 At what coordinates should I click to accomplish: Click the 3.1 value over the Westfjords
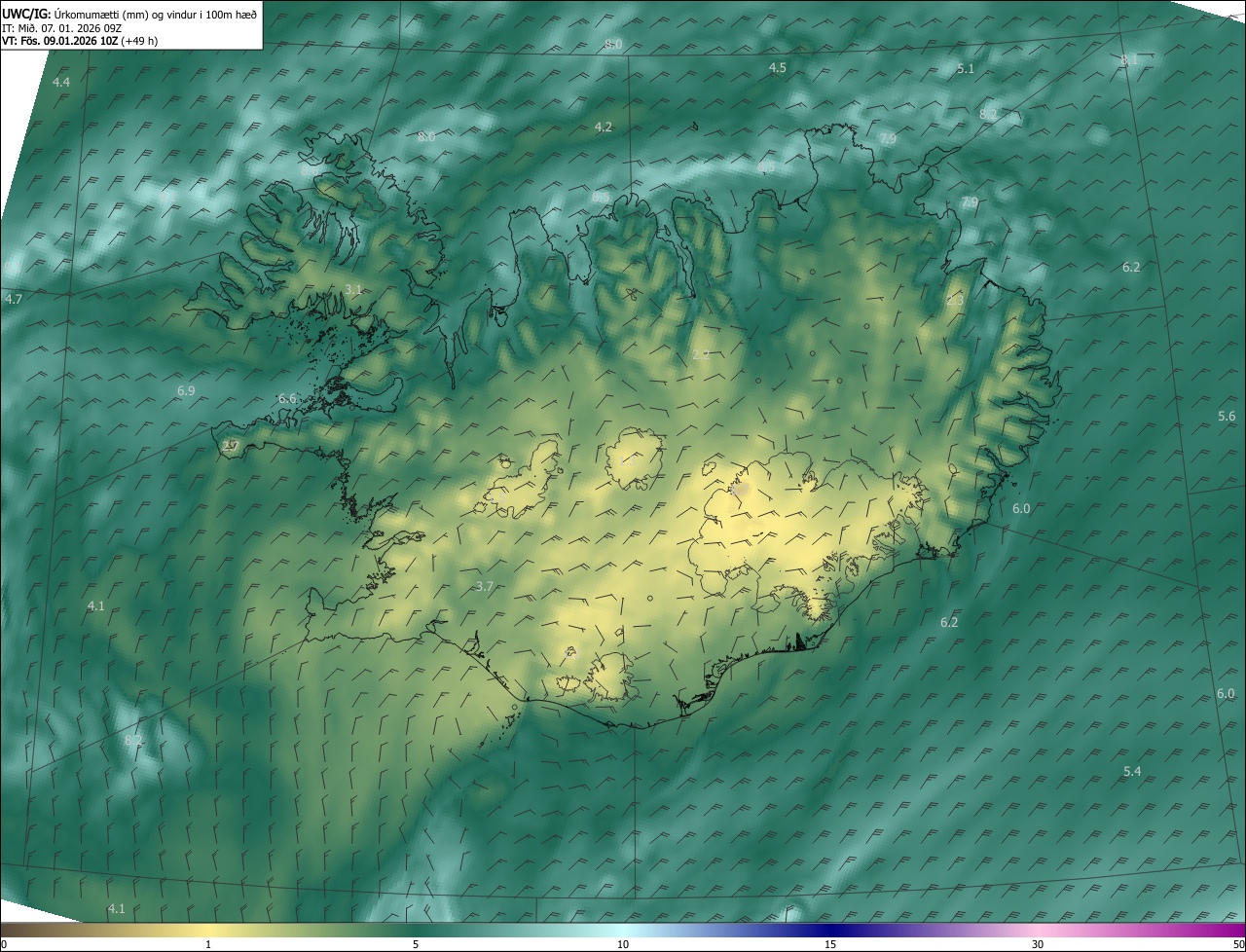(x=353, y=290)
